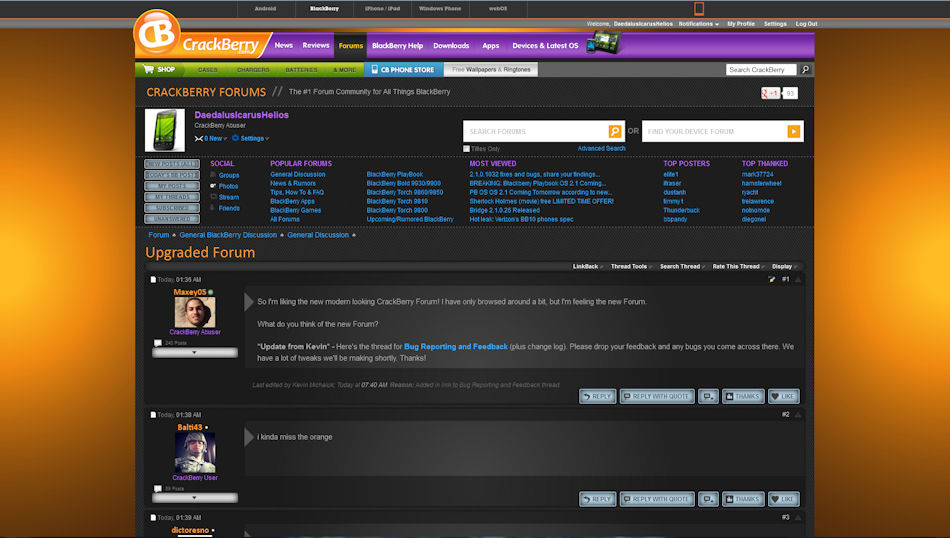Click the post icon beside Today 01:38 AM

[x=153, y=414]
